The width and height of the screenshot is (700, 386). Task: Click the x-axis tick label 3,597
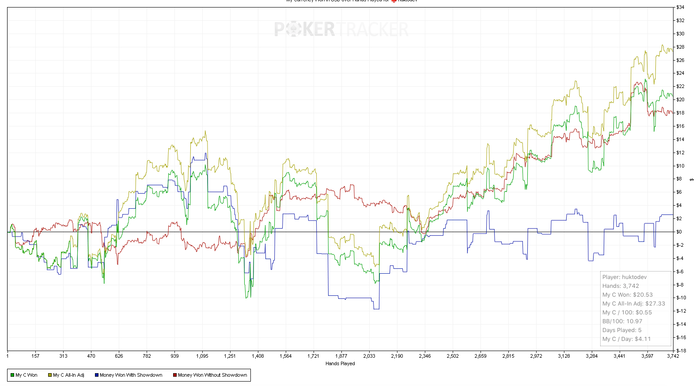647,356
